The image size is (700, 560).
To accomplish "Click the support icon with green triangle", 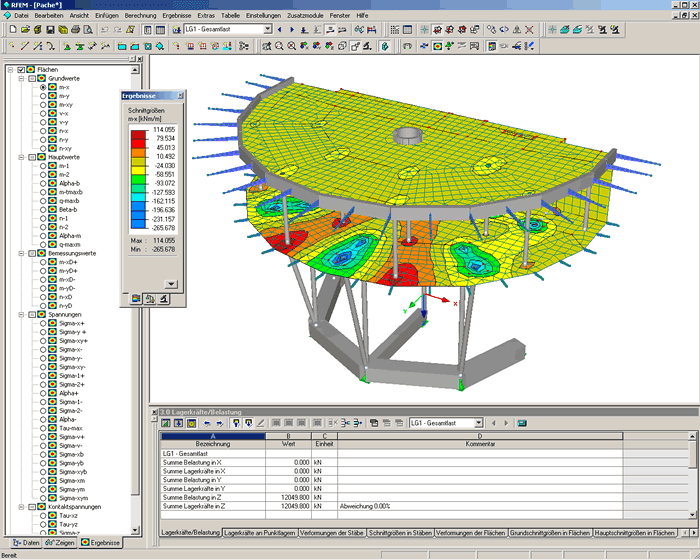I will 67,46.
